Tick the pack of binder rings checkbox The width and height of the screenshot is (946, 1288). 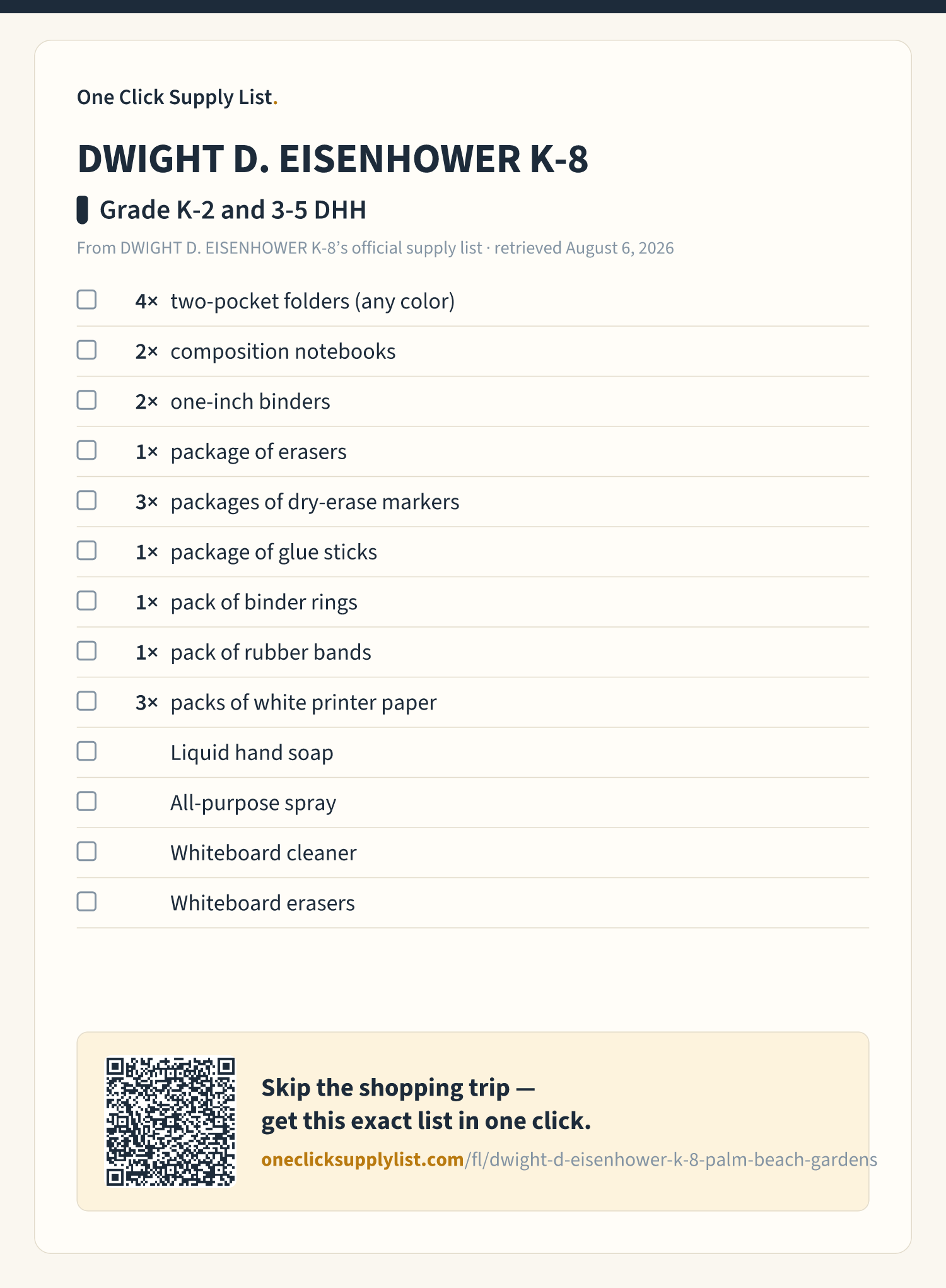[86, 600]
